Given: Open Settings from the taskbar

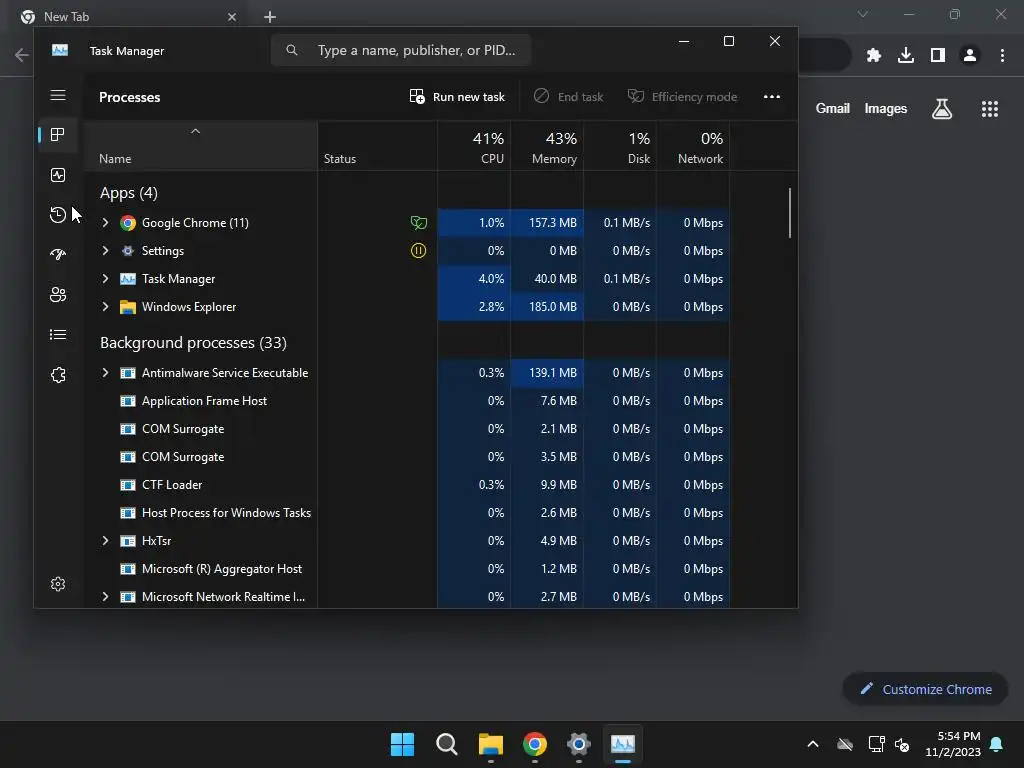Looking at the screenshot, I should coord(579,744).
